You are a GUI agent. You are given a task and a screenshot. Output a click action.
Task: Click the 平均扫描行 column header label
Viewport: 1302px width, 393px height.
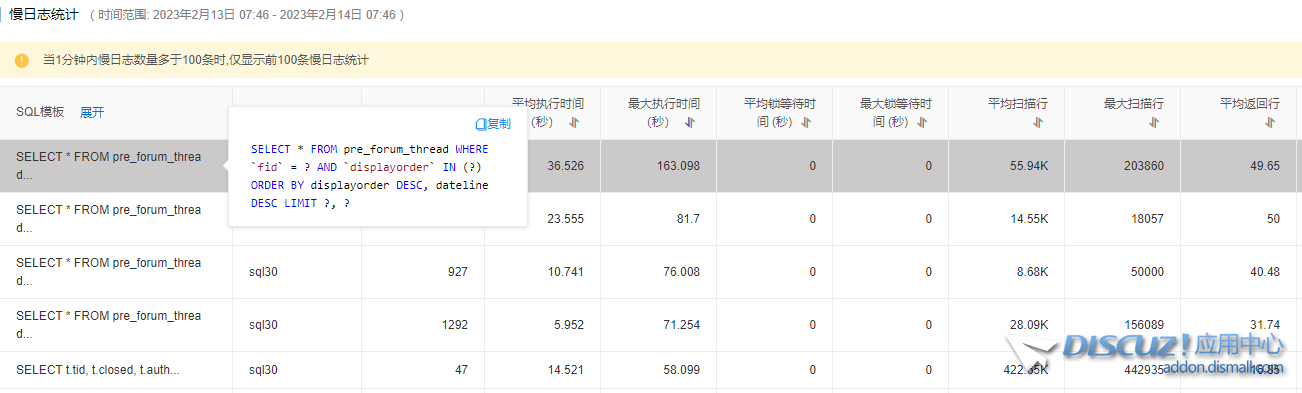tap(1018, 104)
